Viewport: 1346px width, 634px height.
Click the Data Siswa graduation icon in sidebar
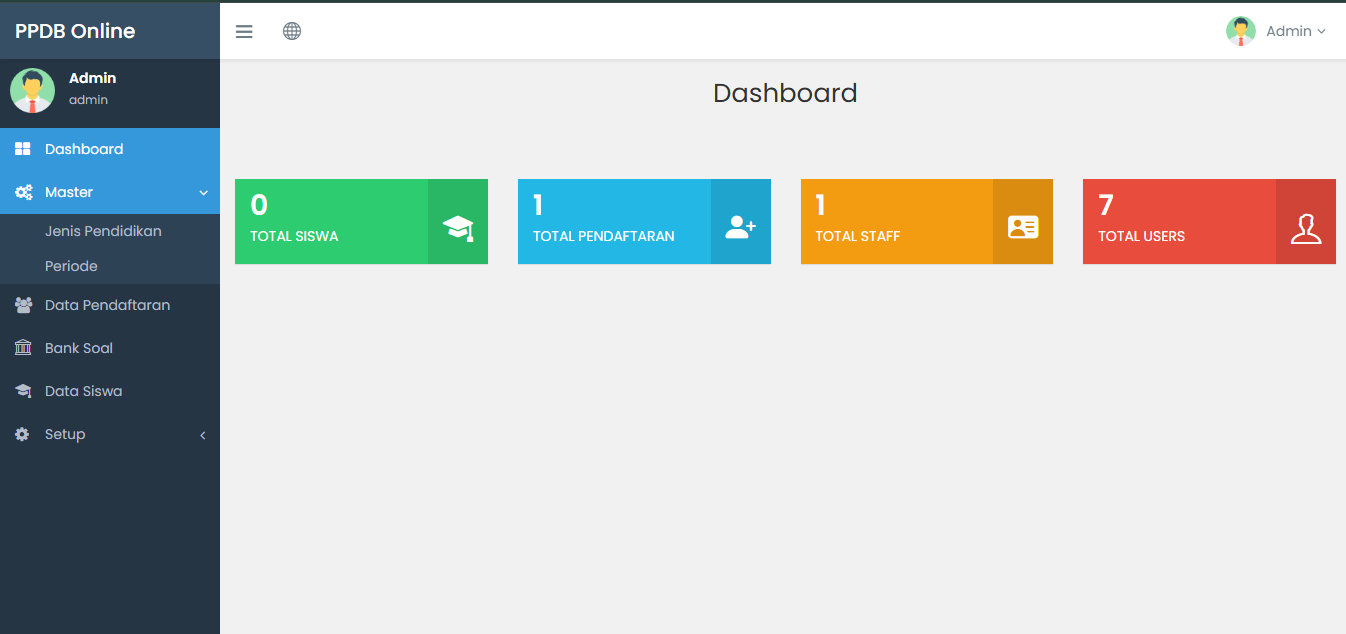[x=23, y=391]
